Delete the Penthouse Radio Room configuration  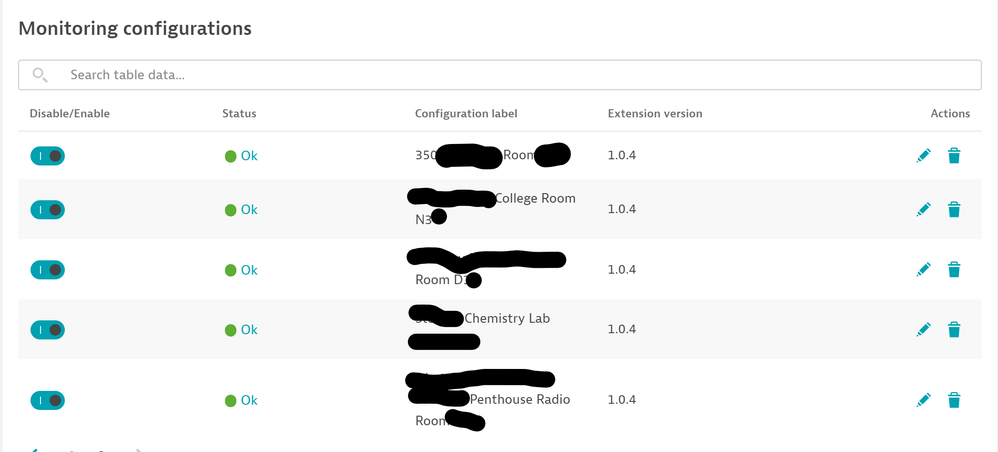pyautogui.click(x=954, y=400)
